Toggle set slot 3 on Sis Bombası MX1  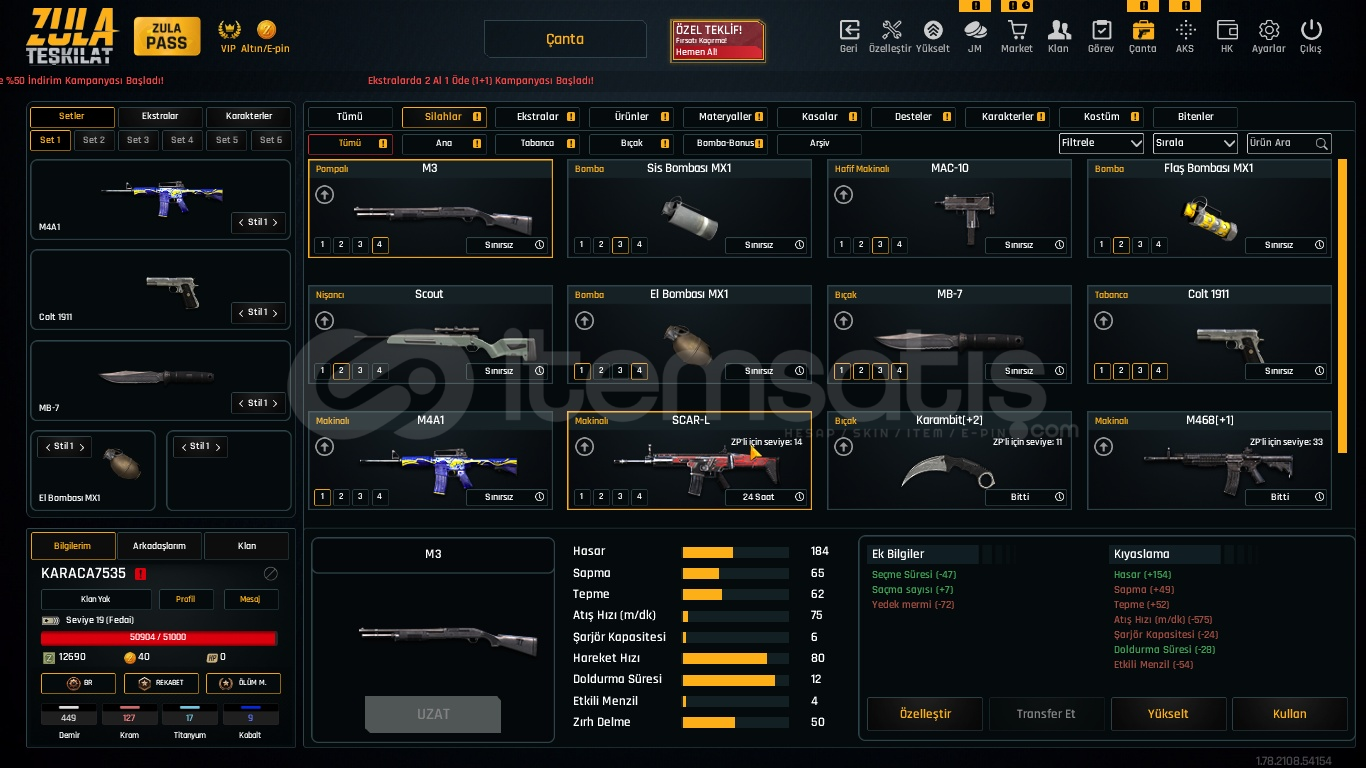tap(620, 245)
